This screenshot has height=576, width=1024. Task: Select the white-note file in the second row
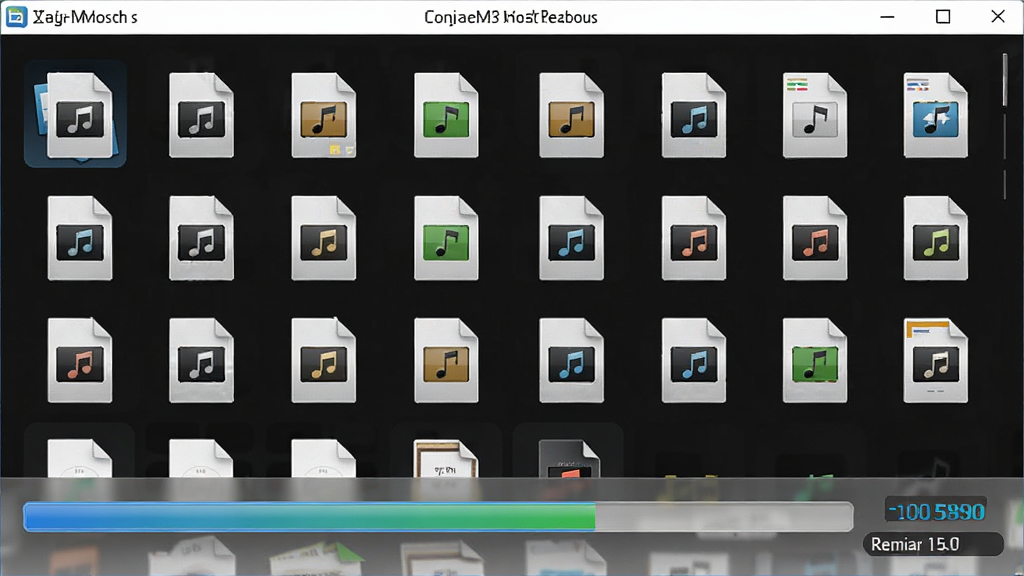coord(201,238)
